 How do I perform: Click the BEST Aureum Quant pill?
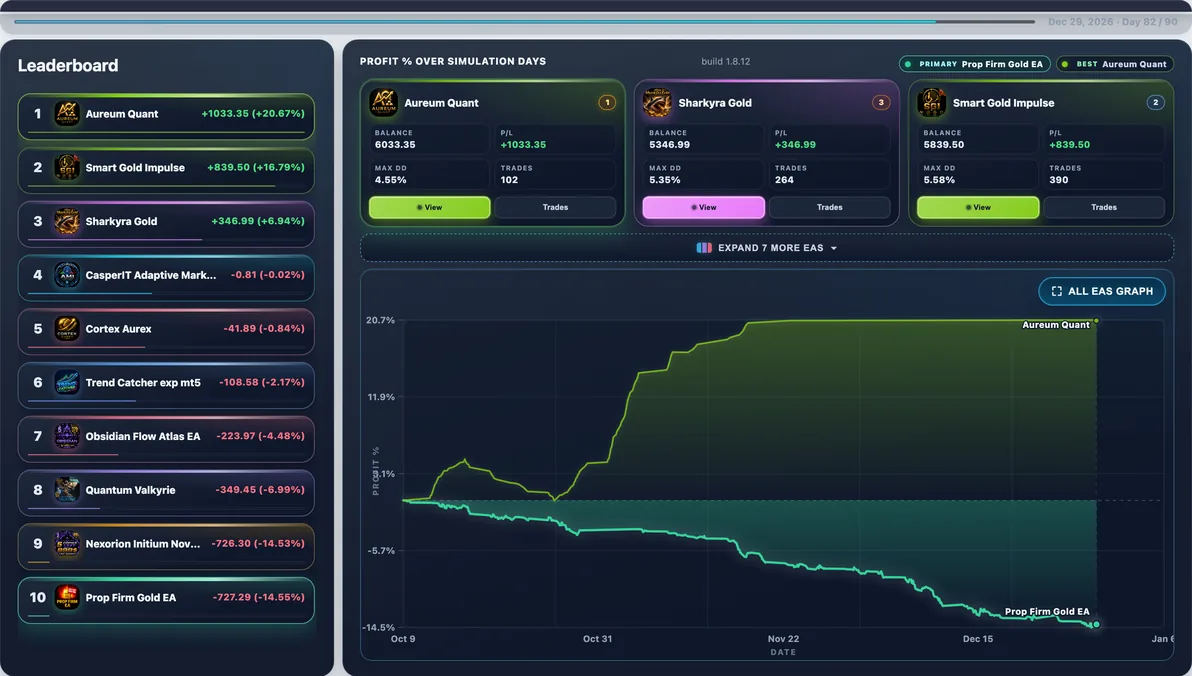(1114, 64)
